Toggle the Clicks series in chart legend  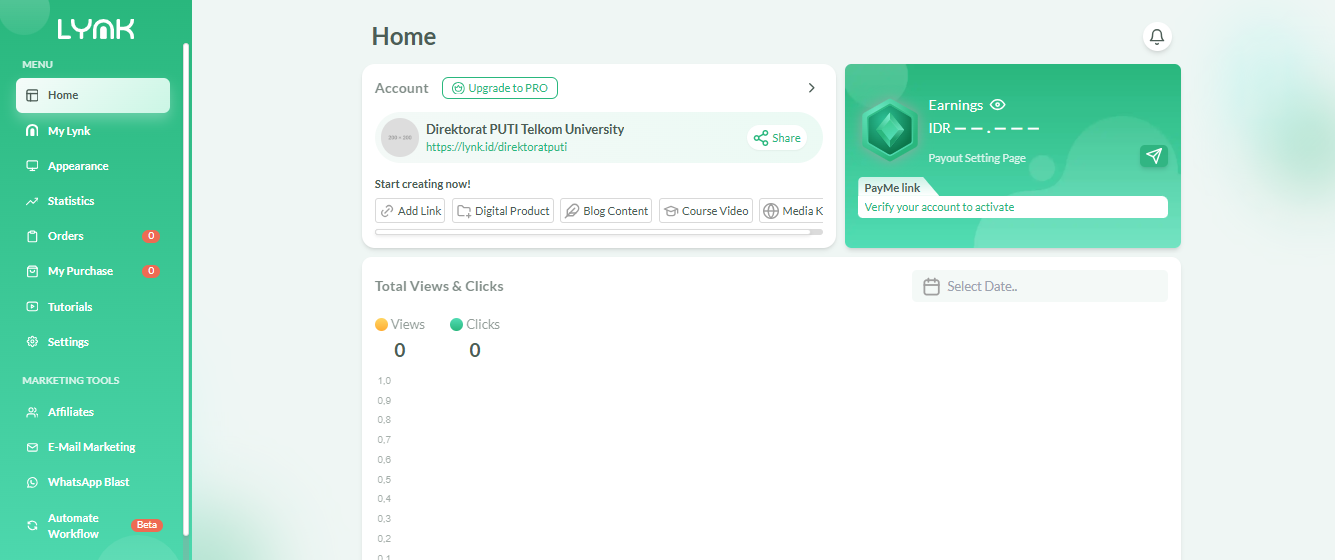475,324
